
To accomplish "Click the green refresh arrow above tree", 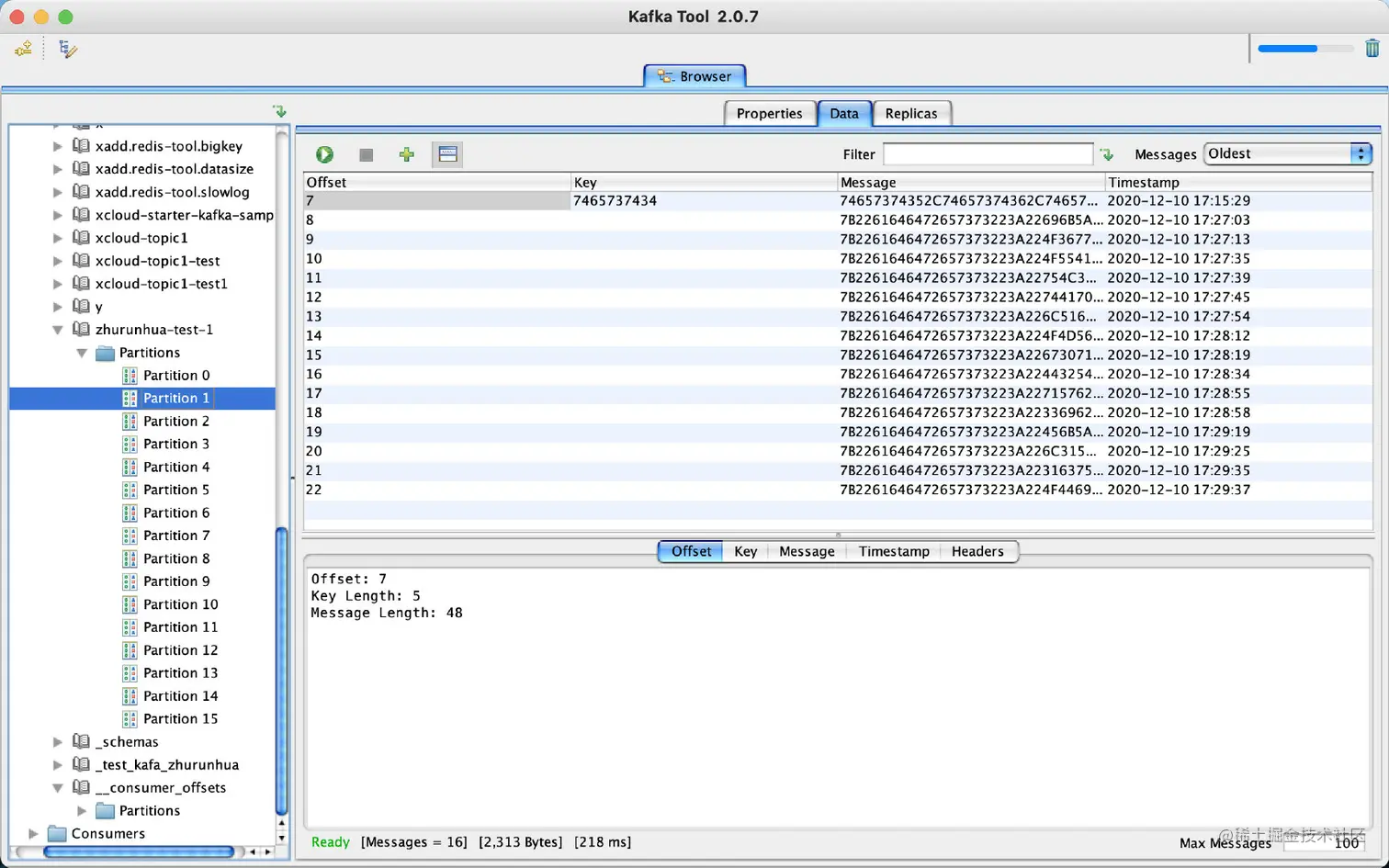I will click(x=279, y=111).
